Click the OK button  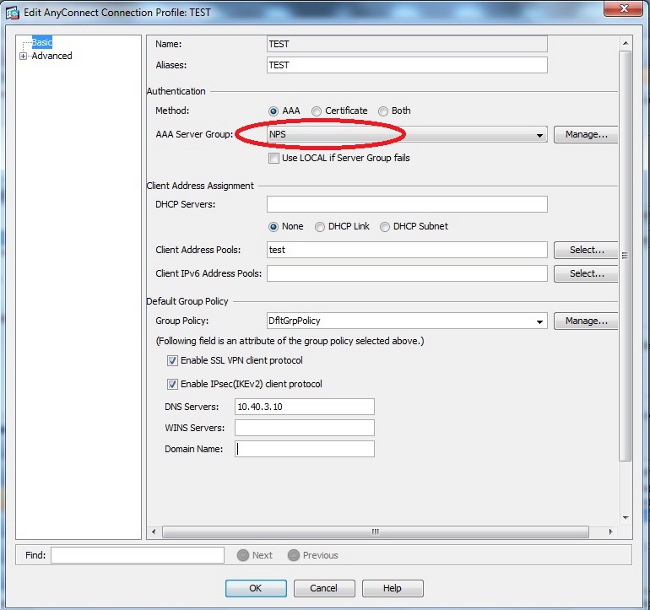coord(256,588)
